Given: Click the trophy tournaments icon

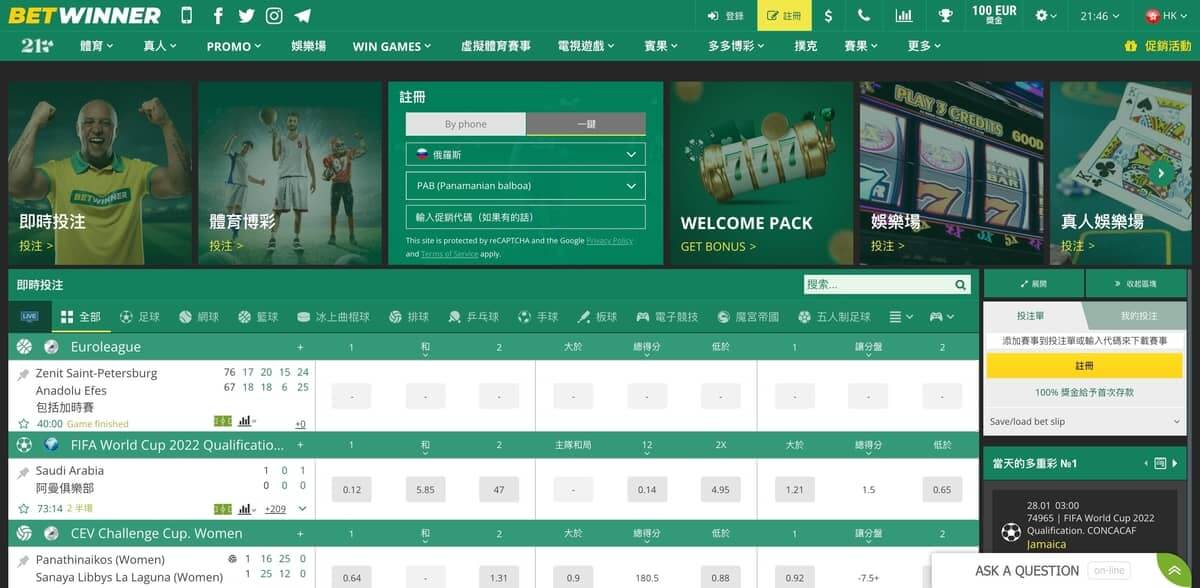Looking at the screenshot, I should pyautogui.click(x=945, y=16).
